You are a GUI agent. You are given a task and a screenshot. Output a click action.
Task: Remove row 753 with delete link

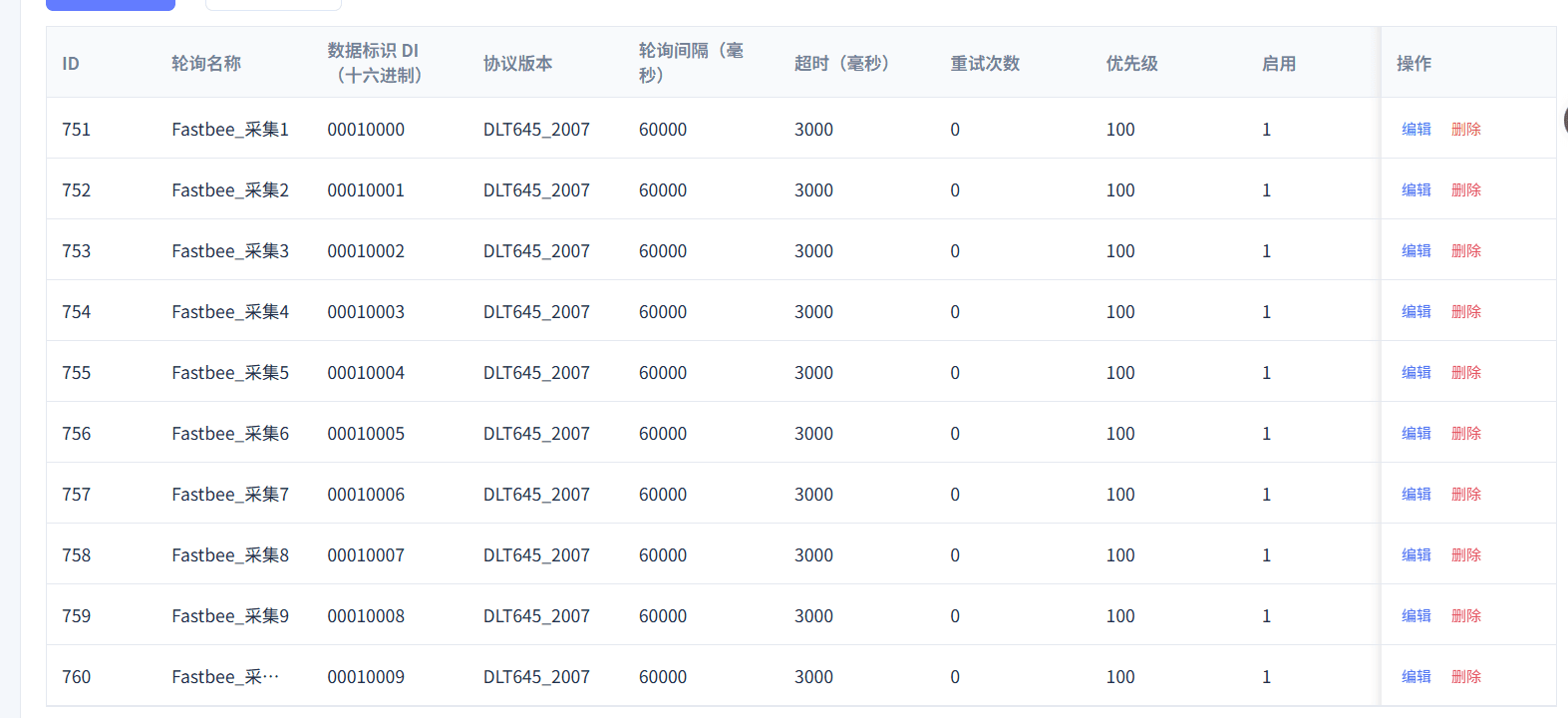pos(1465,250)
